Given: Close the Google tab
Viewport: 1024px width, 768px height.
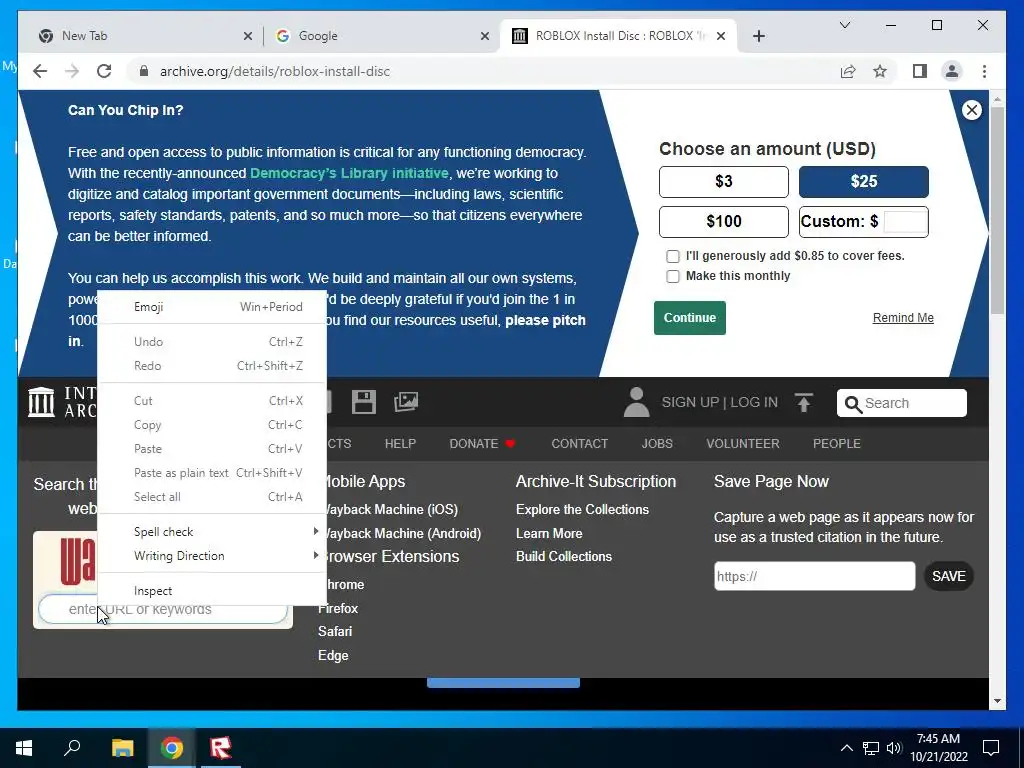Looking at the screenshot, I should coord(485,36).
